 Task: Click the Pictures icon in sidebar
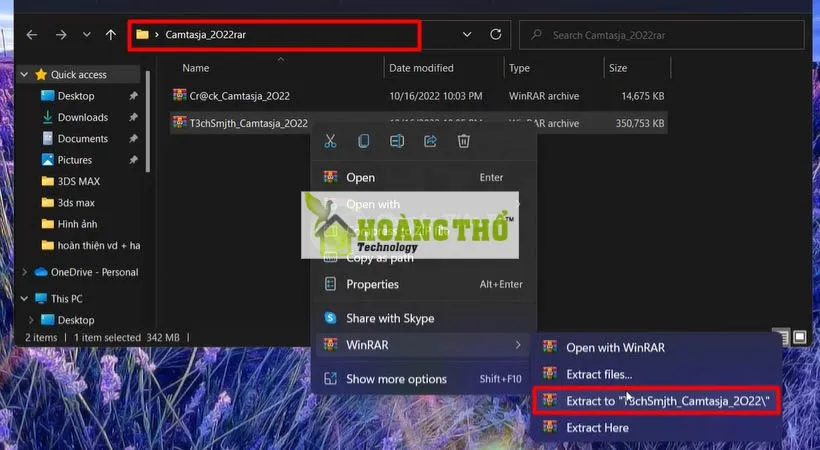(48, 160)
